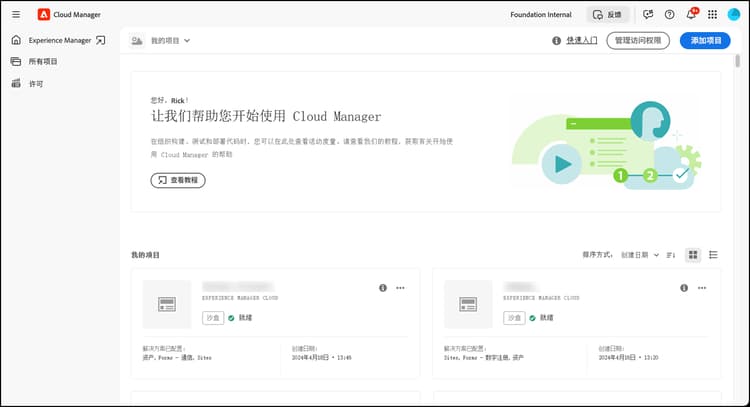Click the 13:45 creation date text

[321, 357]
